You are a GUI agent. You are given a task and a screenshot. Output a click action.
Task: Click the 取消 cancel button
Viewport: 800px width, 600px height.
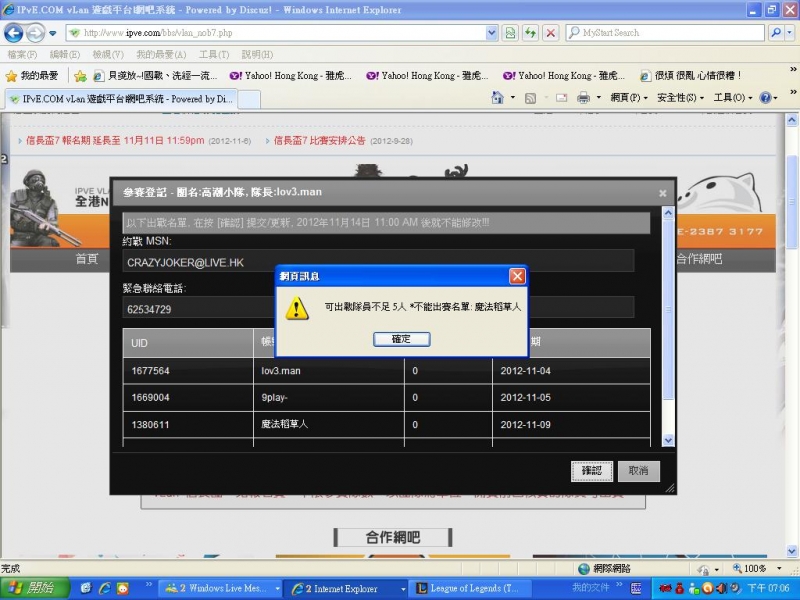coord(638,471)
